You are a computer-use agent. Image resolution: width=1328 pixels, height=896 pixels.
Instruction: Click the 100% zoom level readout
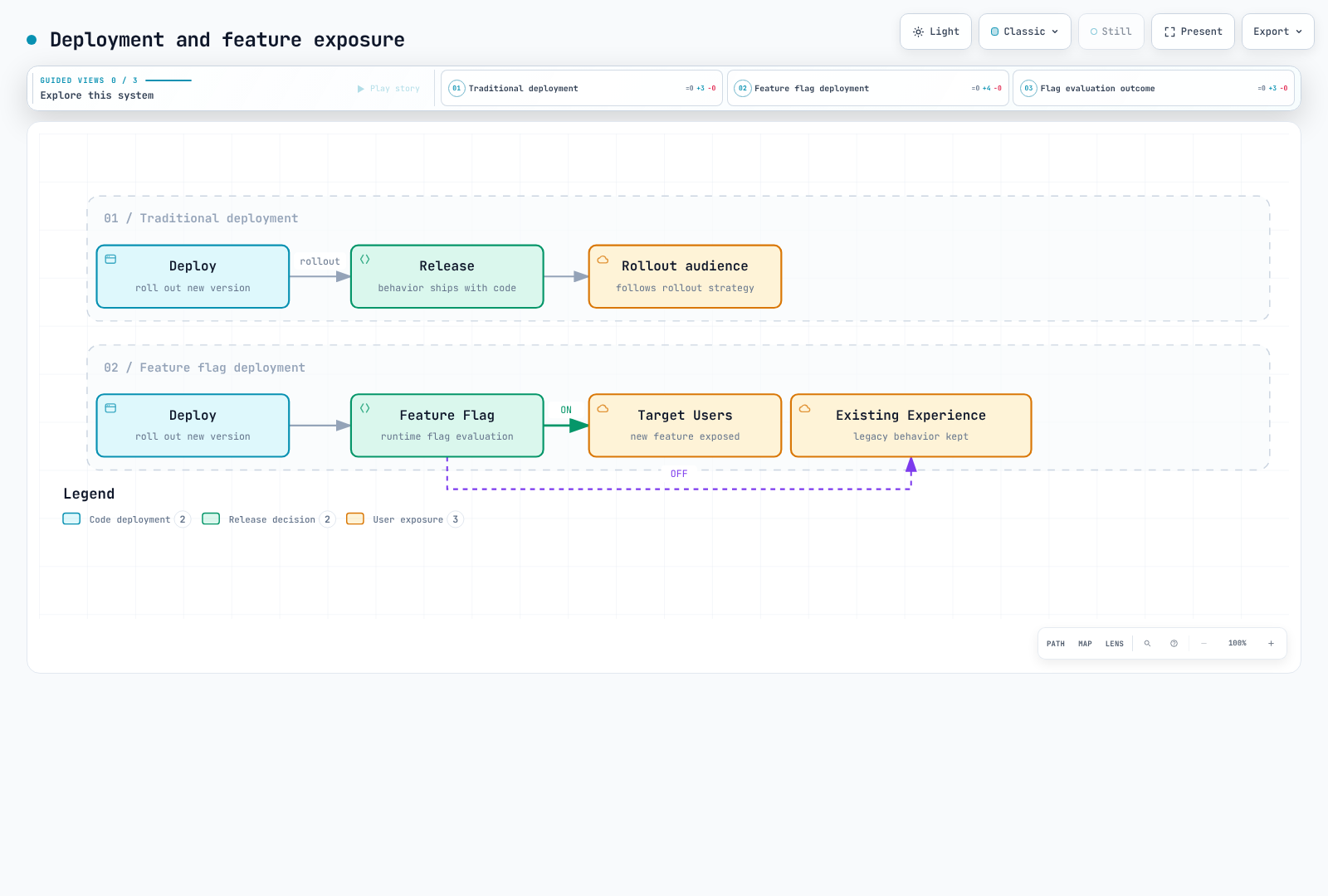(x=1238, y=644)
